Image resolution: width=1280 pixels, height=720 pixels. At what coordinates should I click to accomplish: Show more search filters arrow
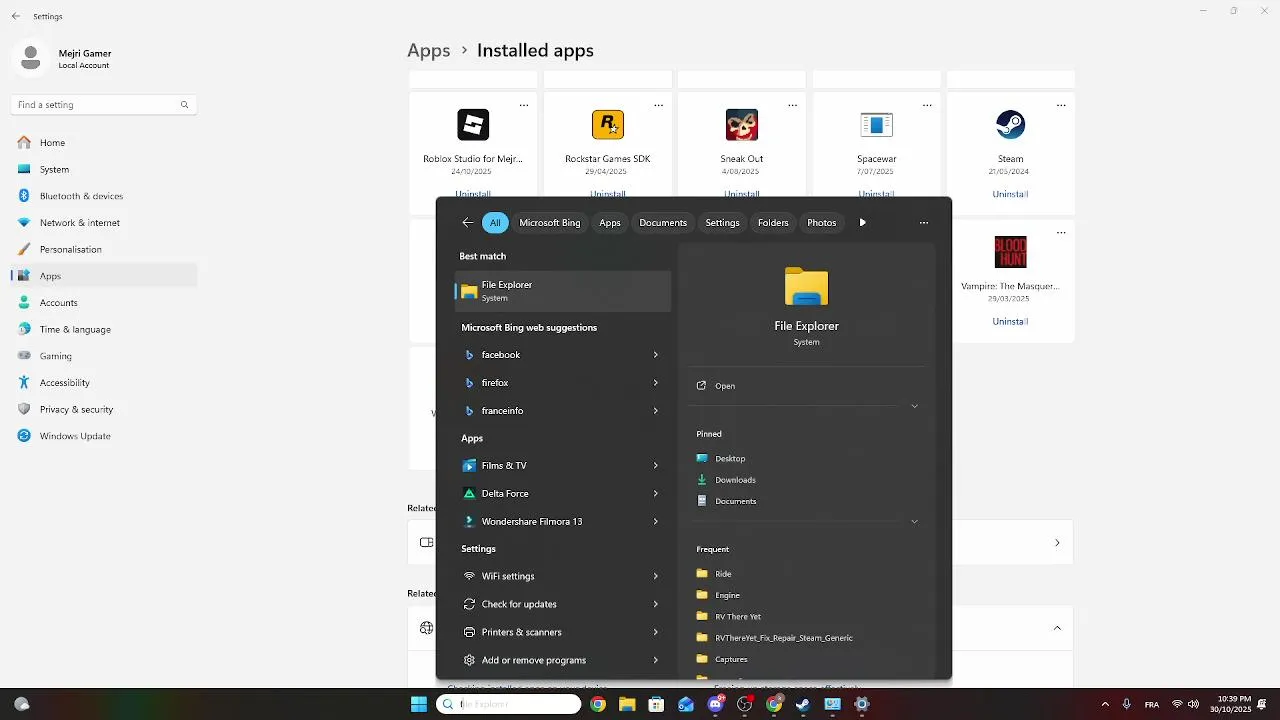(x=862, y=223)
